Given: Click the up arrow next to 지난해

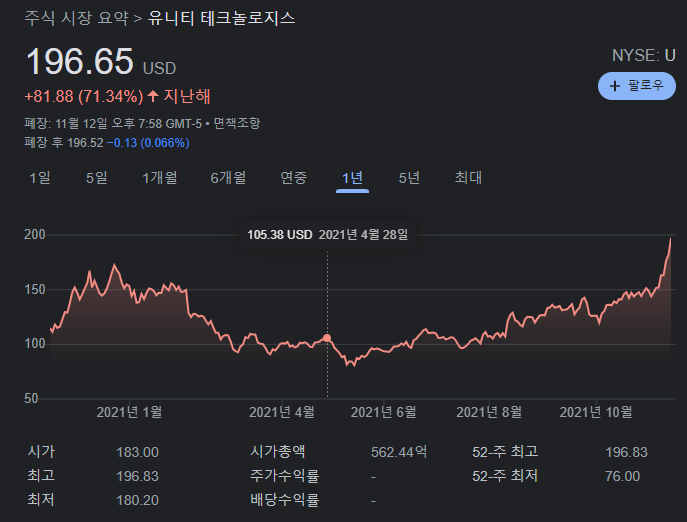Looking at the screenshot, I should click(x=153, y=96).
